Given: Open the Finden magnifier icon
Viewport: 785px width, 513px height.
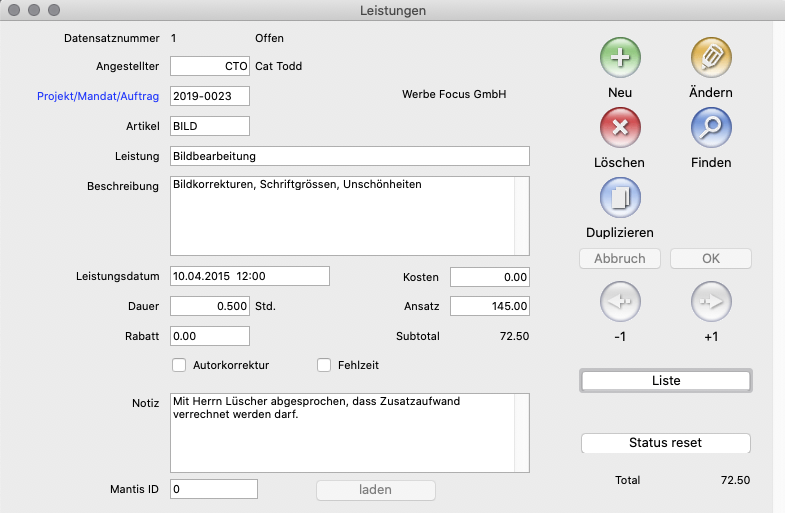Looking at the screenshot, I should tap(711, 127).
